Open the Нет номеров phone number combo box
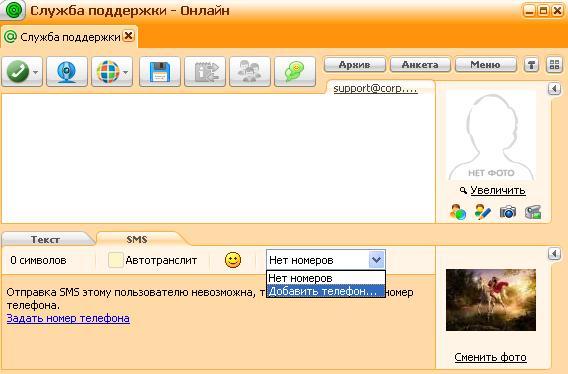This screenshot has height=374, width=568. tap(326, 260)
